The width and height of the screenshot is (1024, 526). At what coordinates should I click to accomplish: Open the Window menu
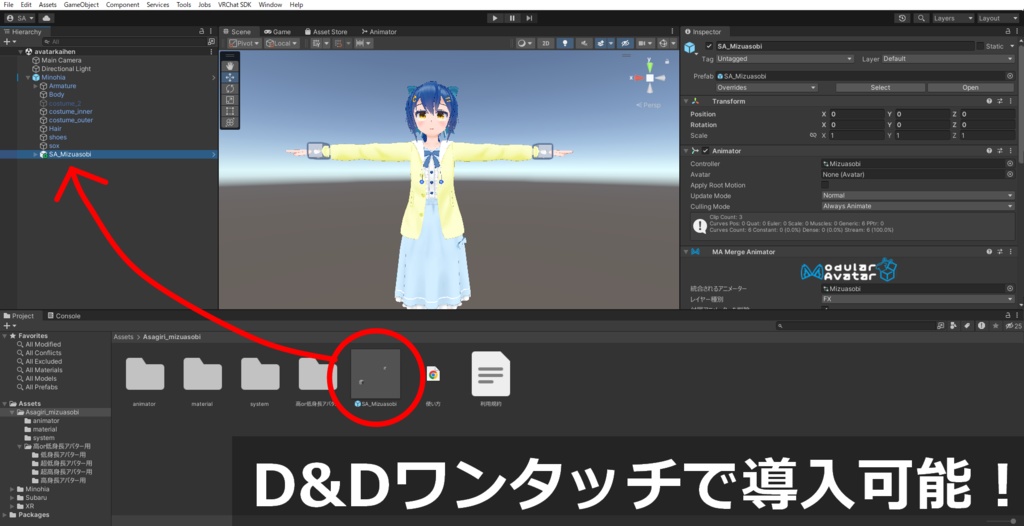click(270, 5)
